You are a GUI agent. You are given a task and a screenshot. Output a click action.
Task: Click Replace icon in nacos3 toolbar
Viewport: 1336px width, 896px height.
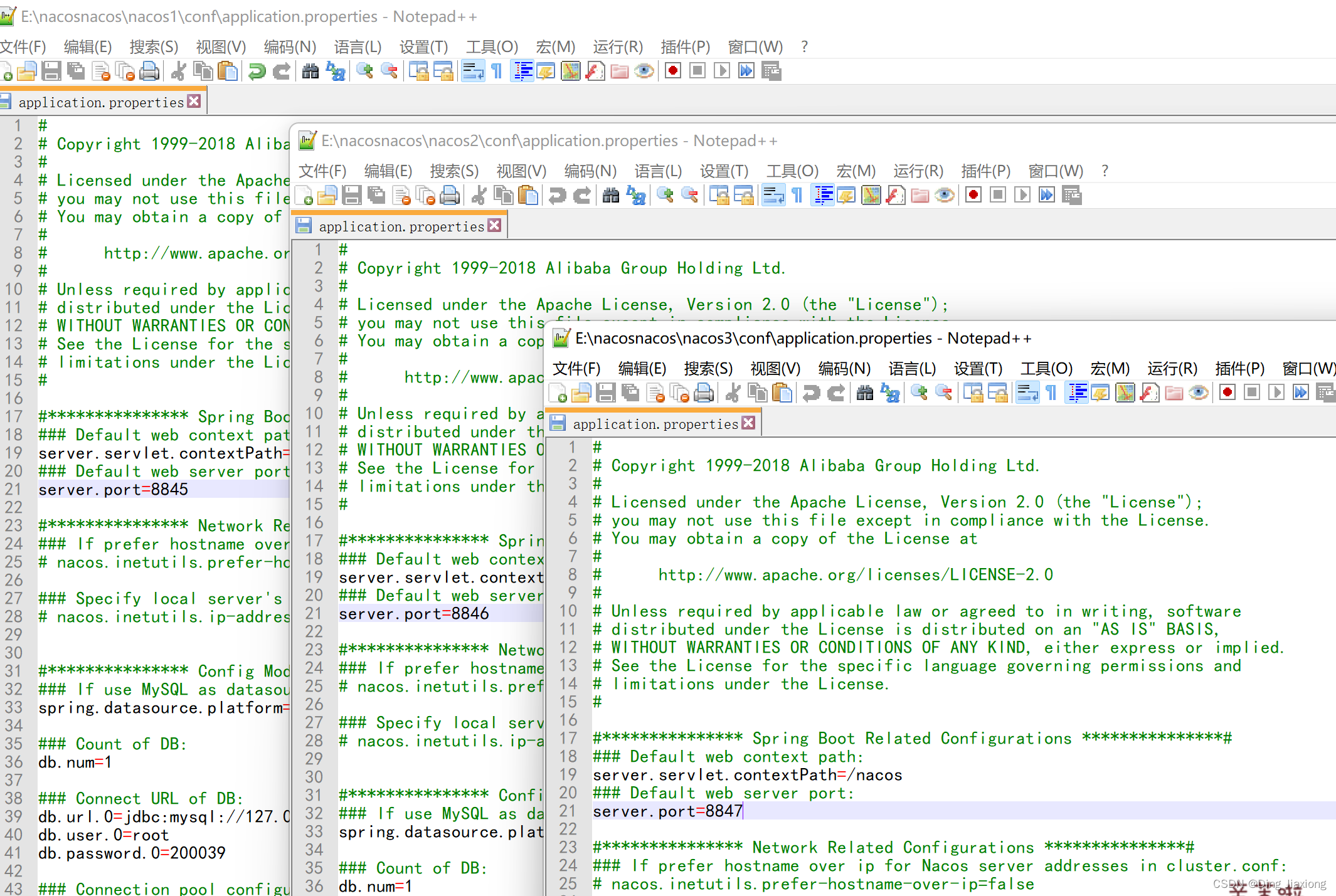[890, 393]
